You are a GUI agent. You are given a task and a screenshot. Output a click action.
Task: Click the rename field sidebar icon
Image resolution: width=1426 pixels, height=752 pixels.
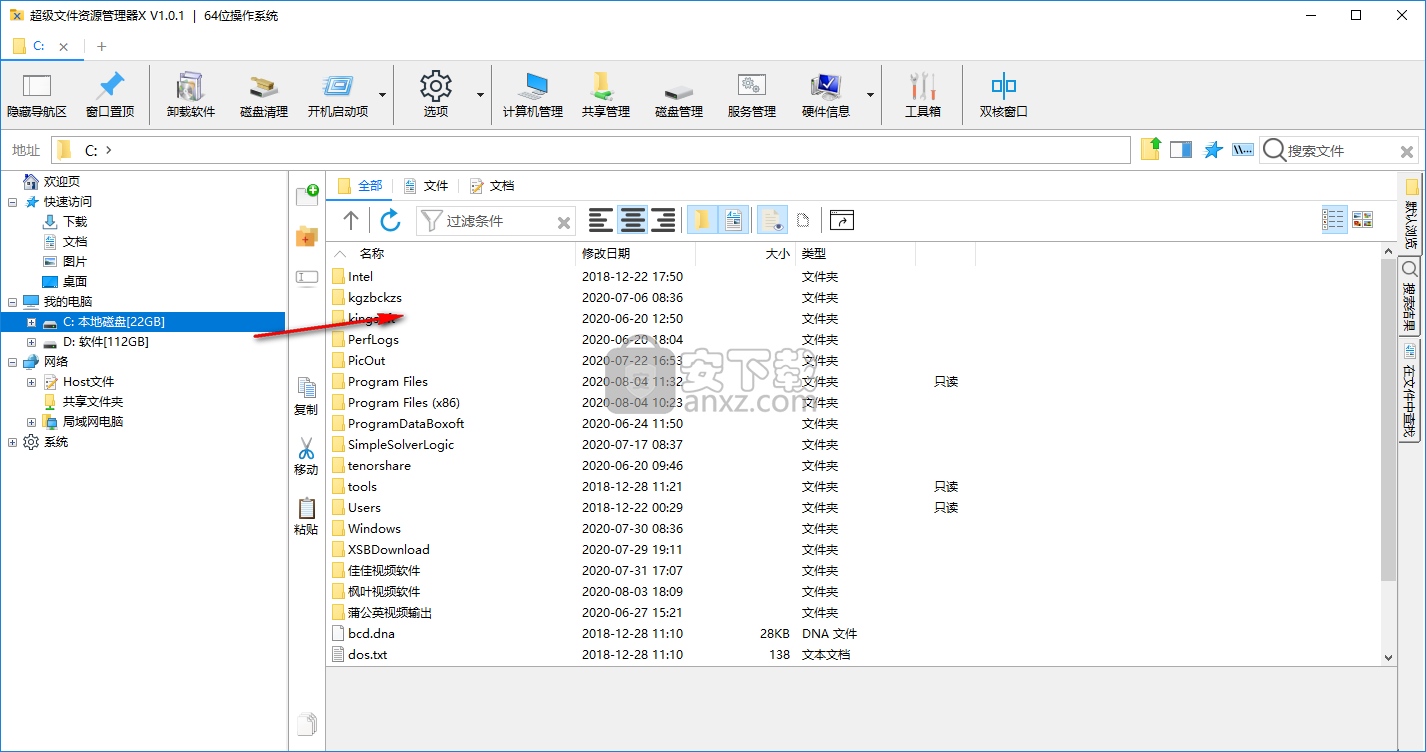point(307,277)
